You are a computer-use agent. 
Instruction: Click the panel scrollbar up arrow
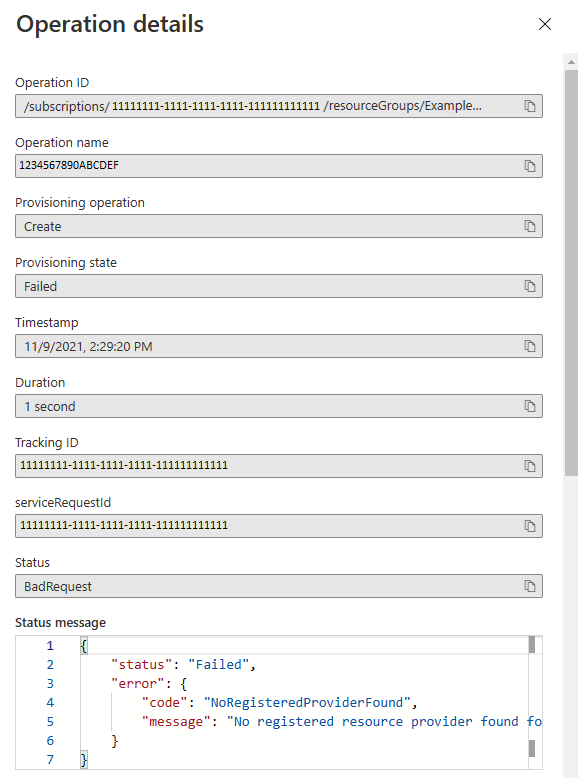[x=571, y=62]
